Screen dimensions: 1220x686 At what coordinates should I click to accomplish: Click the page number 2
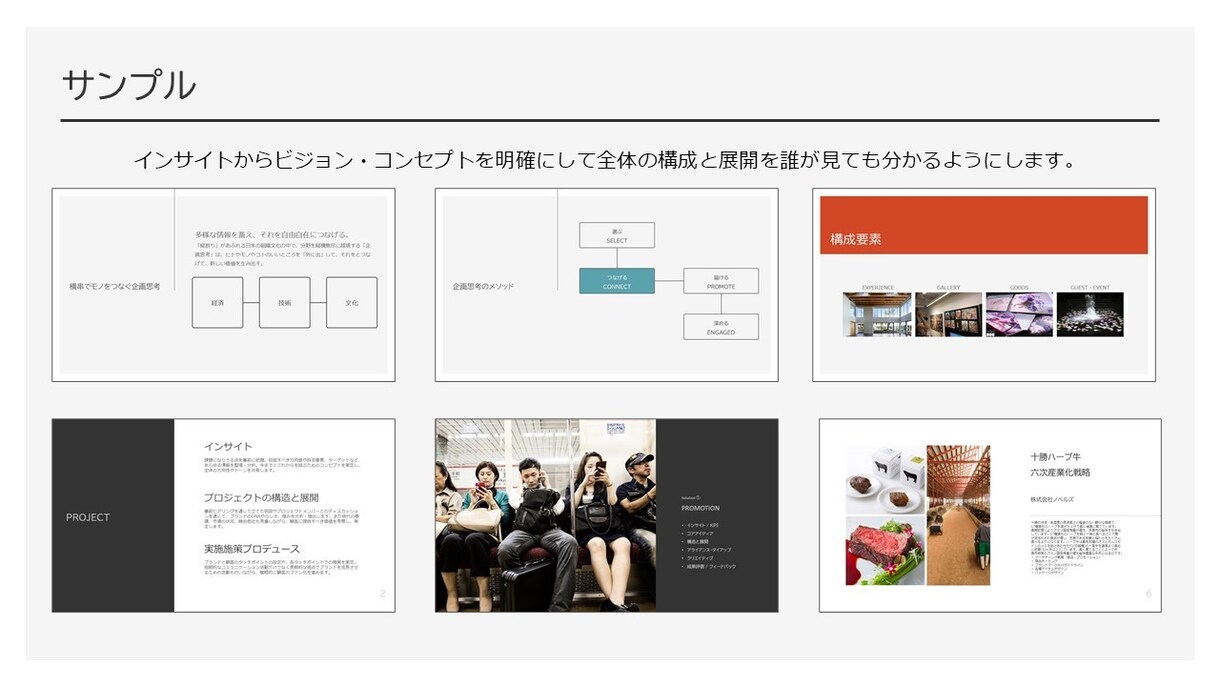point(382,594)
